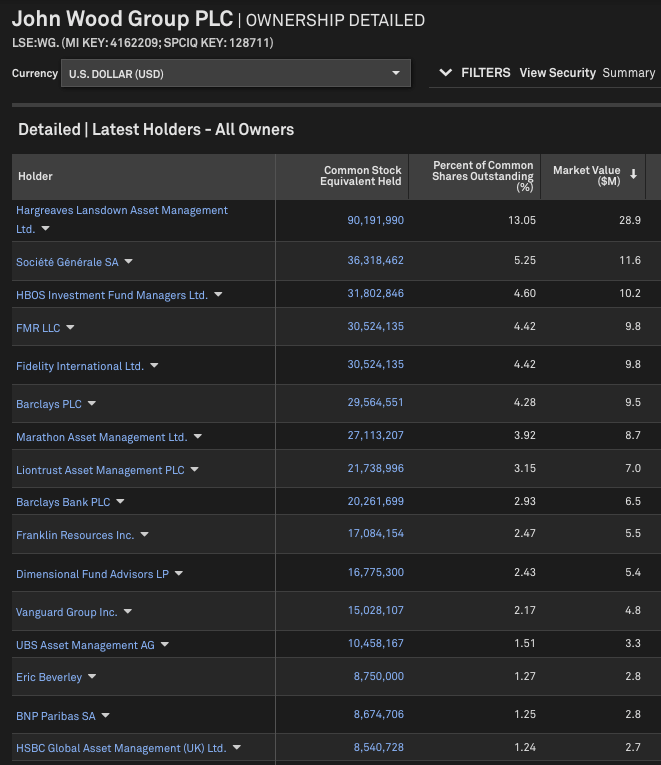Sort by the Common Stock Equivalent Held column
Image resolution: width=661 pixels, height=765 pixels.
coord(361,176)
